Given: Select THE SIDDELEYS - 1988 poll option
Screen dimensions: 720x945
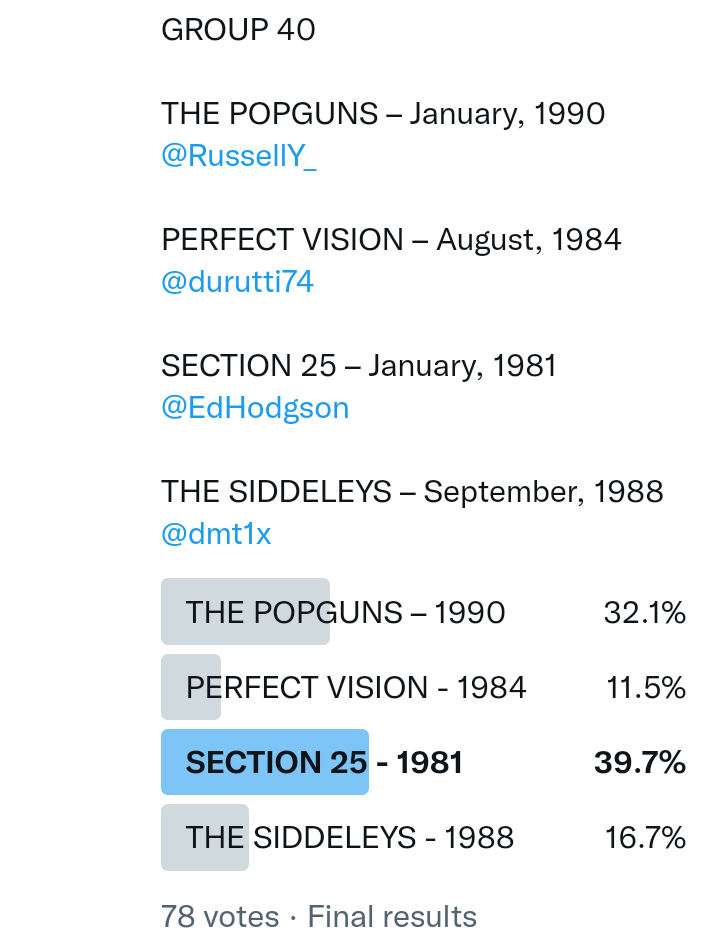Looking at the screenshot, I should click(x=350, y=838).
